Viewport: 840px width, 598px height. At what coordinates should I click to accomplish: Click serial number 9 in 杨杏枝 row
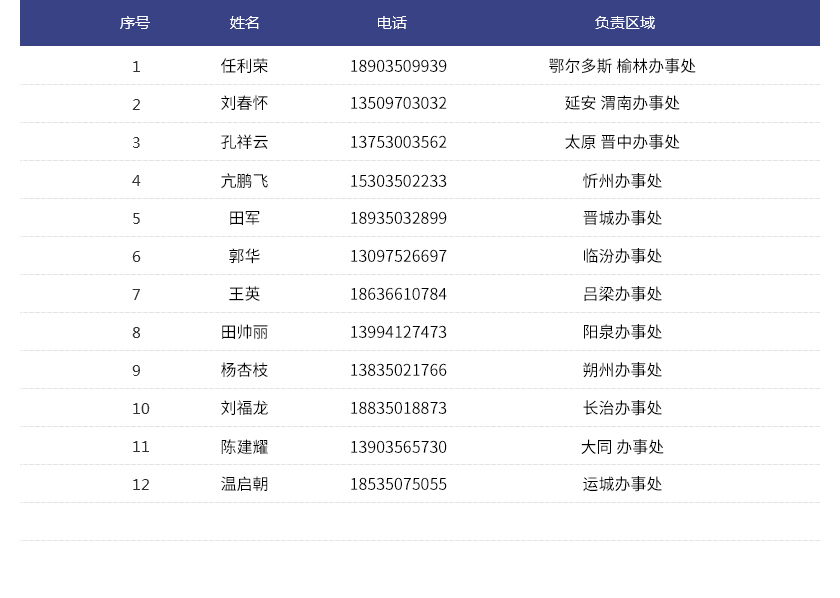[137, 371]
